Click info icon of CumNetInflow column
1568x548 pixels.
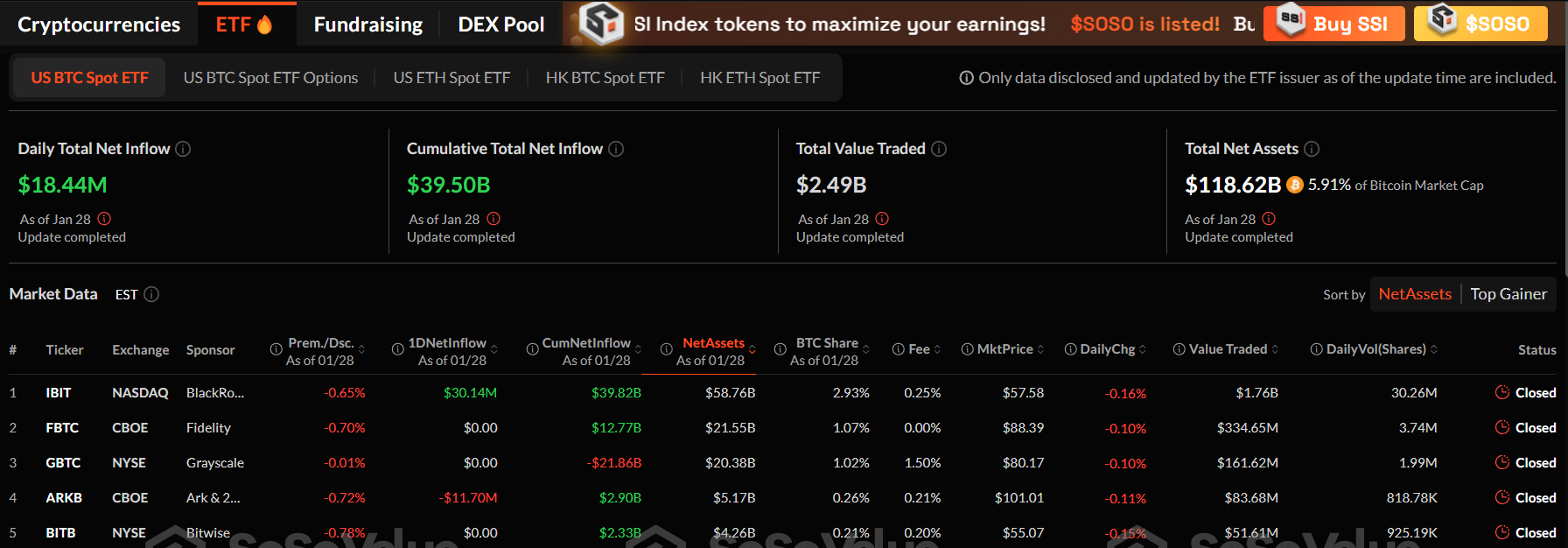532,349
